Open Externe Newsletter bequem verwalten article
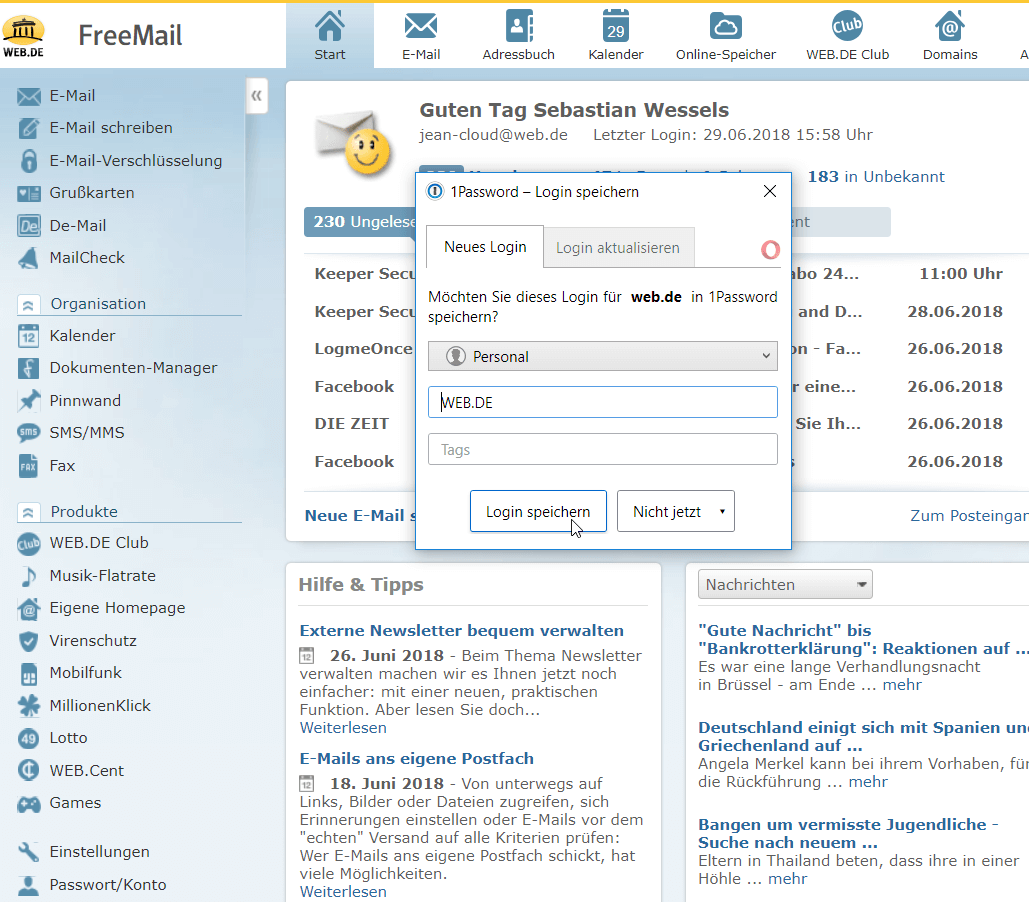 (461, 631)
